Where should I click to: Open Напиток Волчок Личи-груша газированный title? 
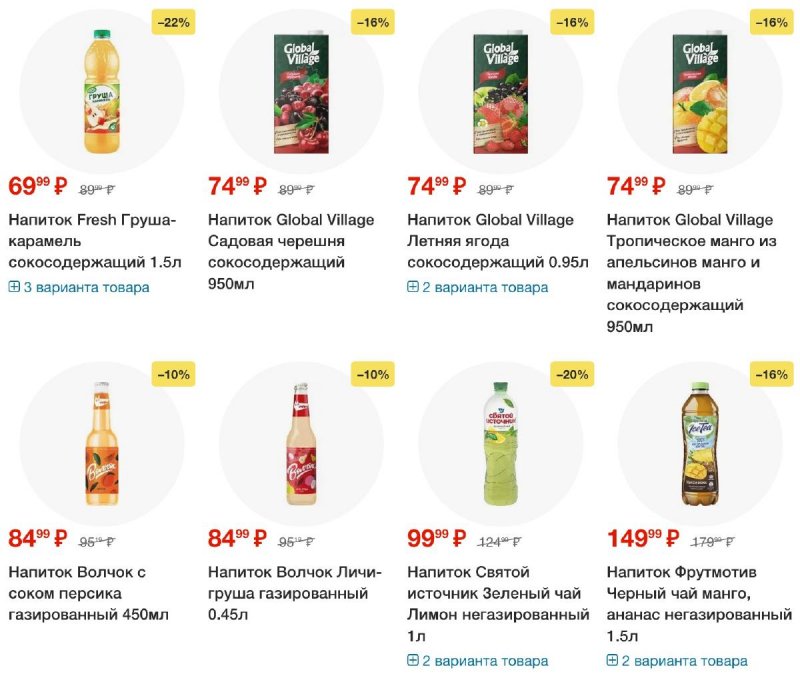click(294, 594)
